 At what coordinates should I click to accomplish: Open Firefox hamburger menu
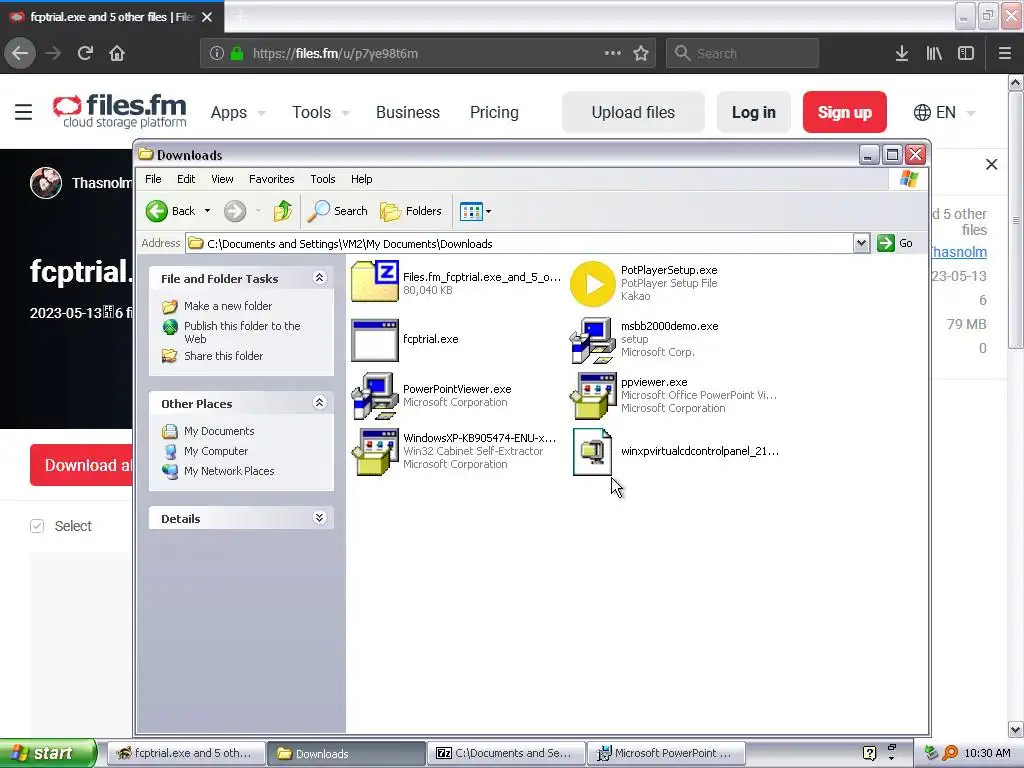[1004, 53]
